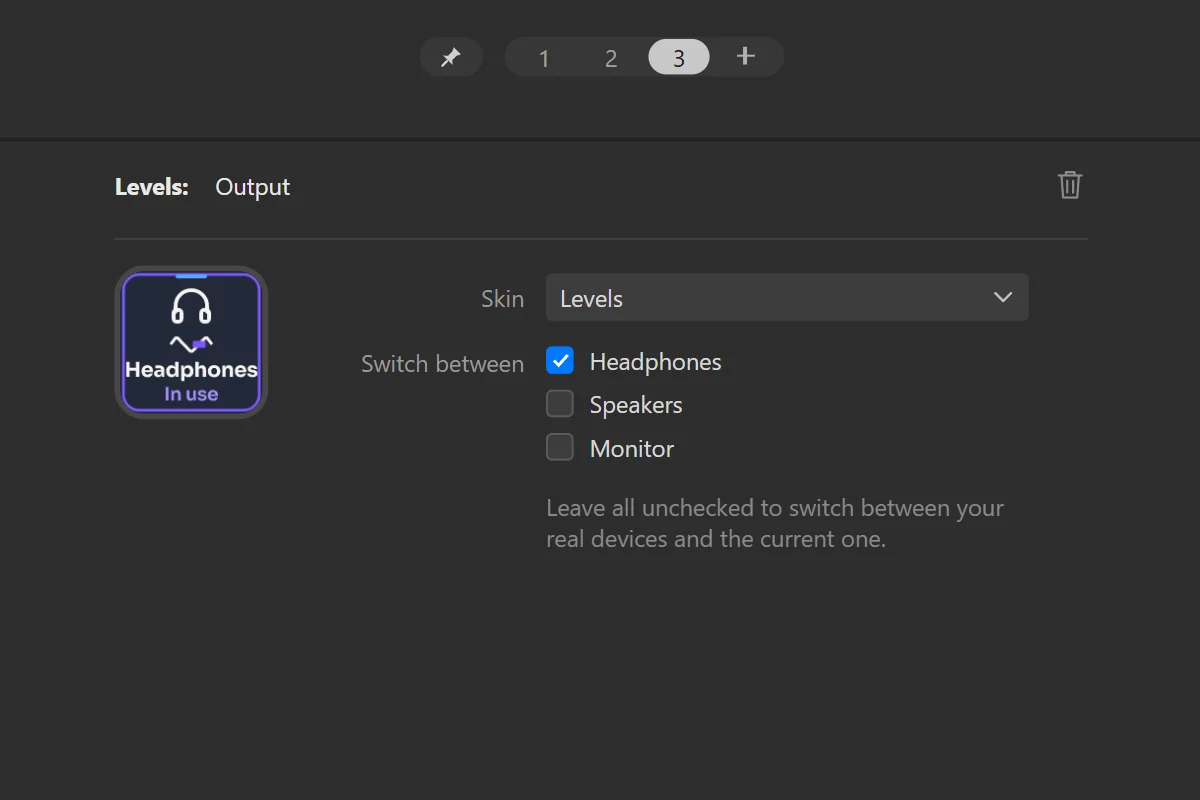Click the Output title text
This screenshot has width=1200, height=800.
click(x=253, y=187)
